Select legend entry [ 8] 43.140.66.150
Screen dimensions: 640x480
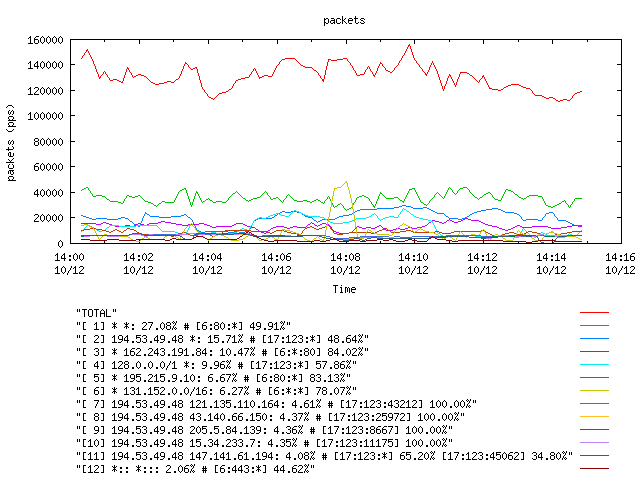(x=270, y=417)
